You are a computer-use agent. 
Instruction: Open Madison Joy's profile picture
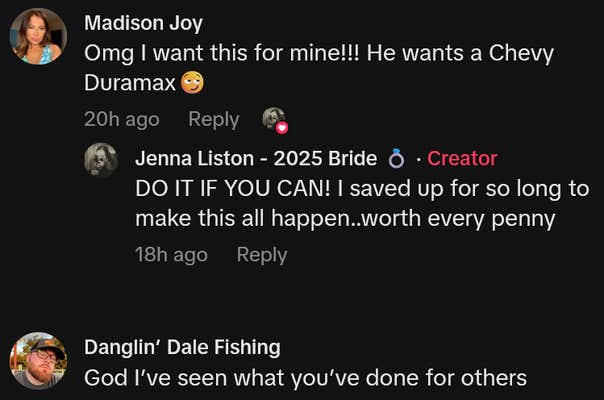pyautogui.click(x=38, y=37)
